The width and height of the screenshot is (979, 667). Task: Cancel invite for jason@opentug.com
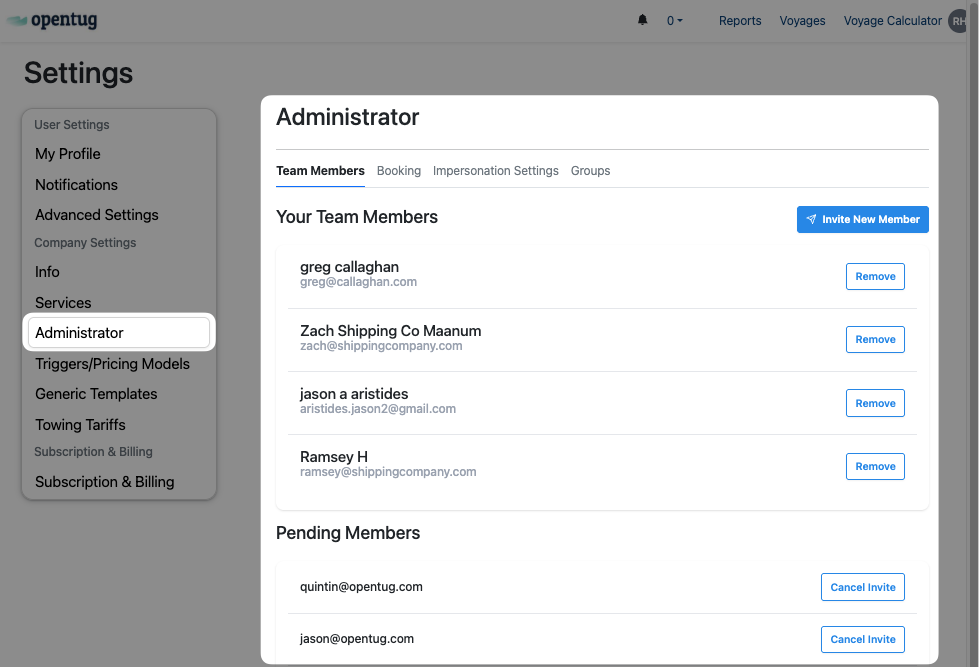point(862,639)
